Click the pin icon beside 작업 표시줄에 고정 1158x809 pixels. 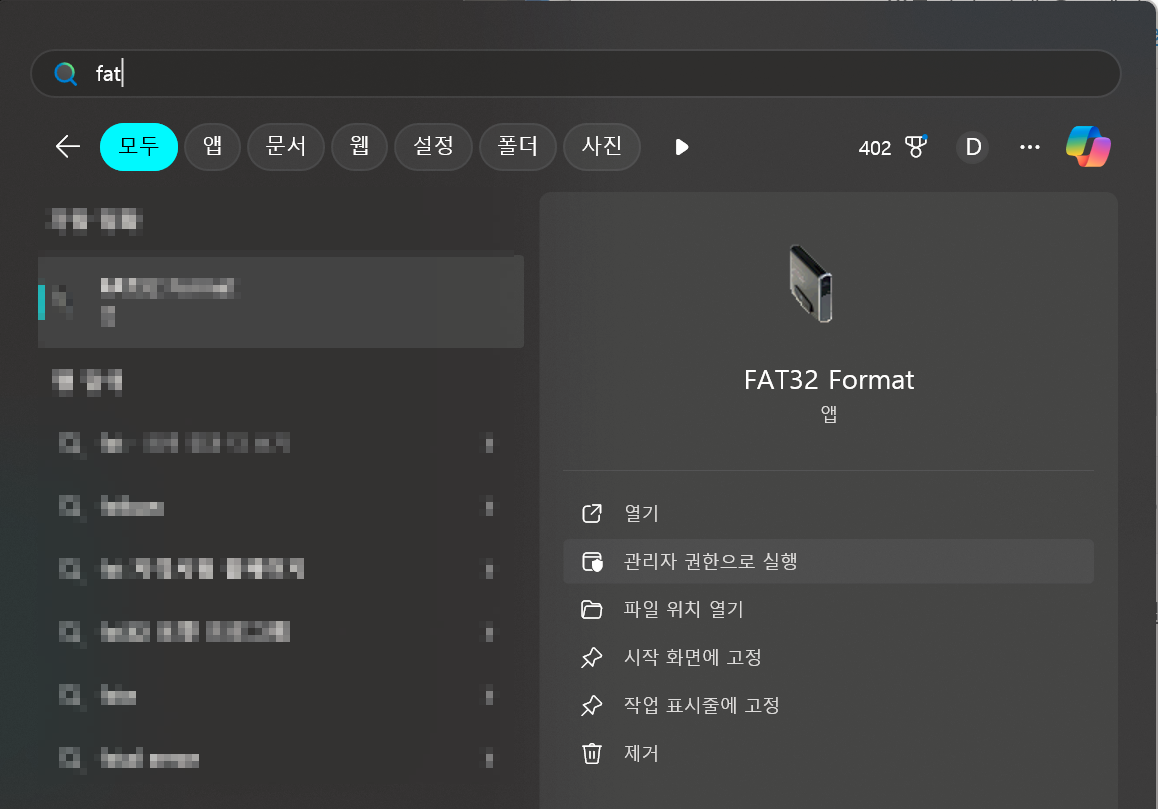click(592, 706)
